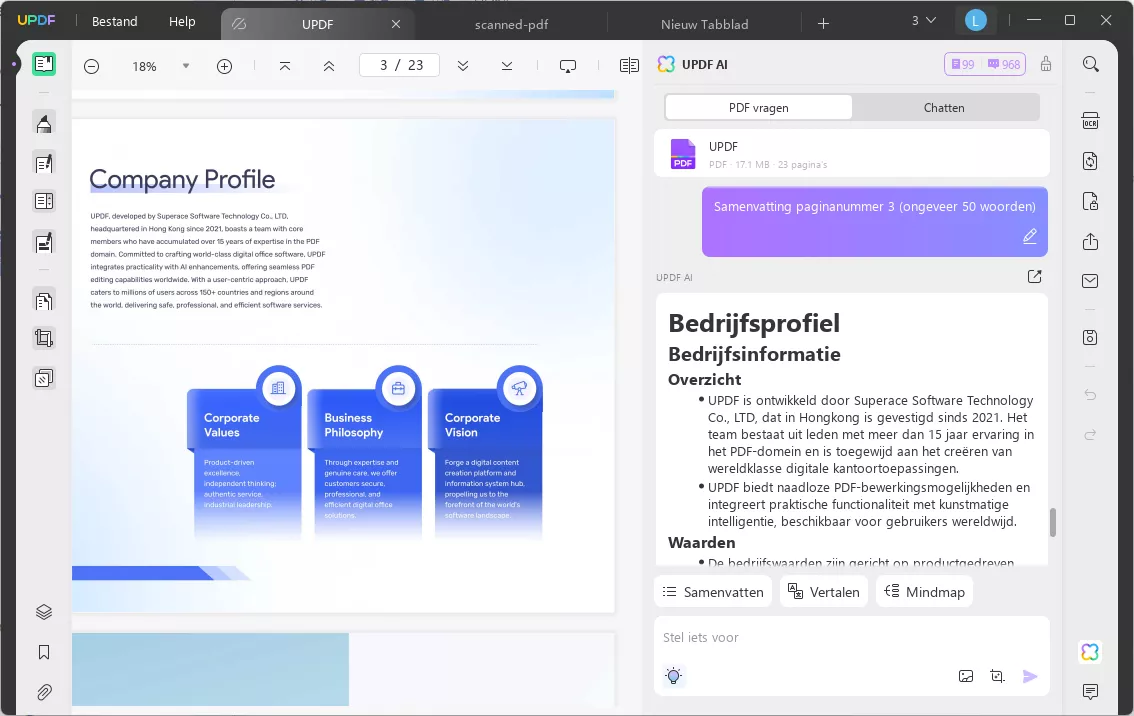The height and width of the screenshot is (716, 1134).
Task: Click the Company Profile heading in document
Action: point(182,179)
